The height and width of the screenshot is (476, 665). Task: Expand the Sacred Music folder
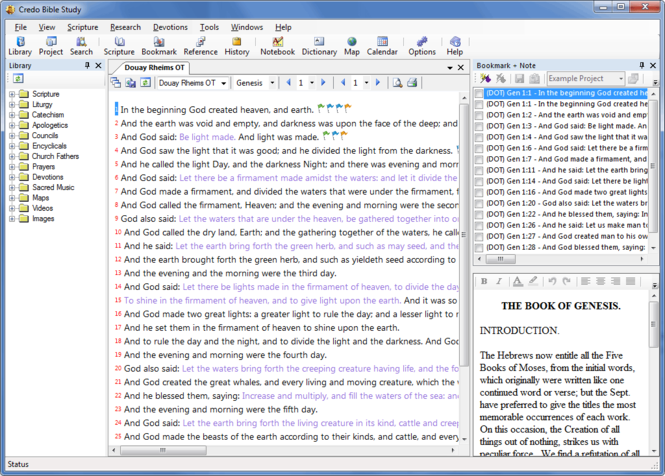[x=12, y=188]
